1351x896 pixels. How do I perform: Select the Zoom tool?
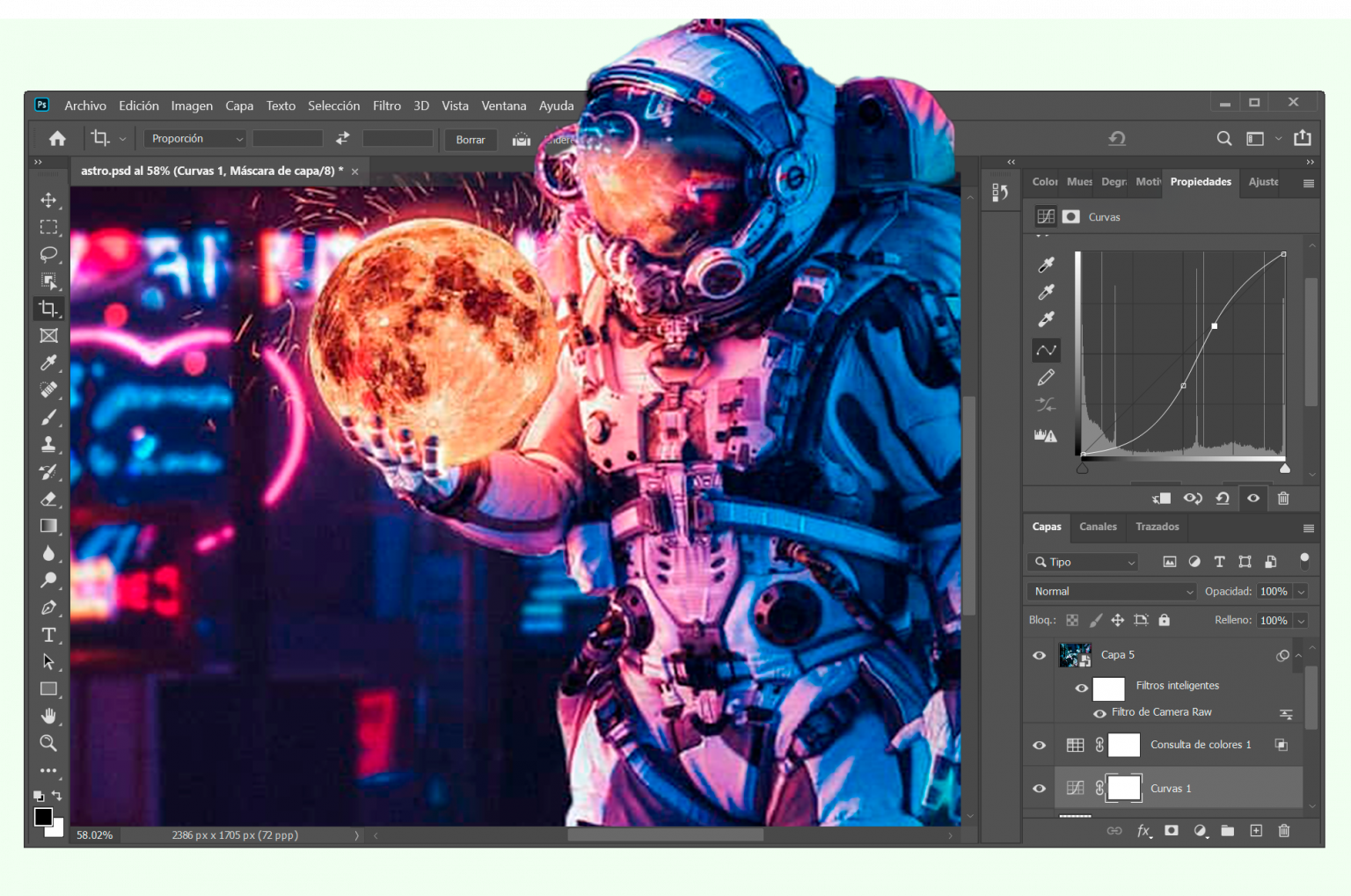pyautogui.click(x=49, y=743)
